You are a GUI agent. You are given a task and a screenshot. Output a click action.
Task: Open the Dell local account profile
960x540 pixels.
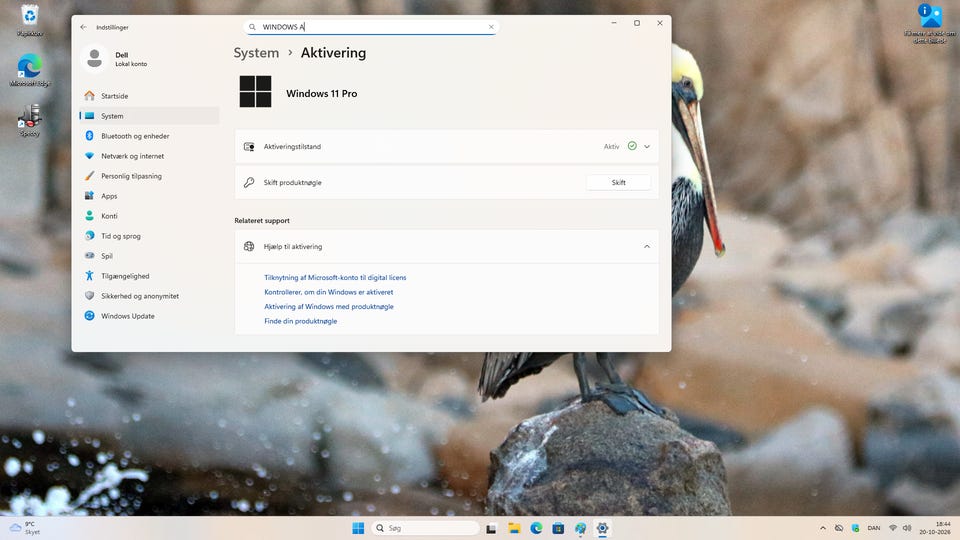pos(116,59)
